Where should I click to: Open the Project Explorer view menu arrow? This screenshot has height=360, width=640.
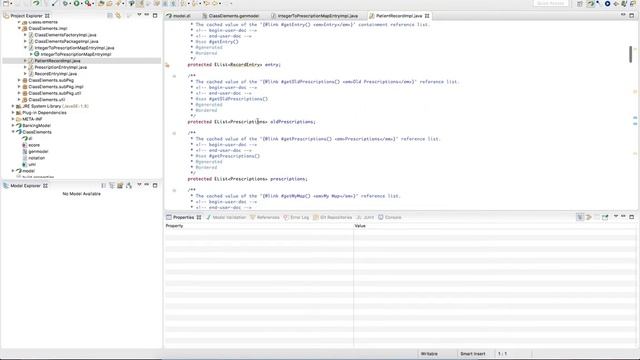point(139,15)
